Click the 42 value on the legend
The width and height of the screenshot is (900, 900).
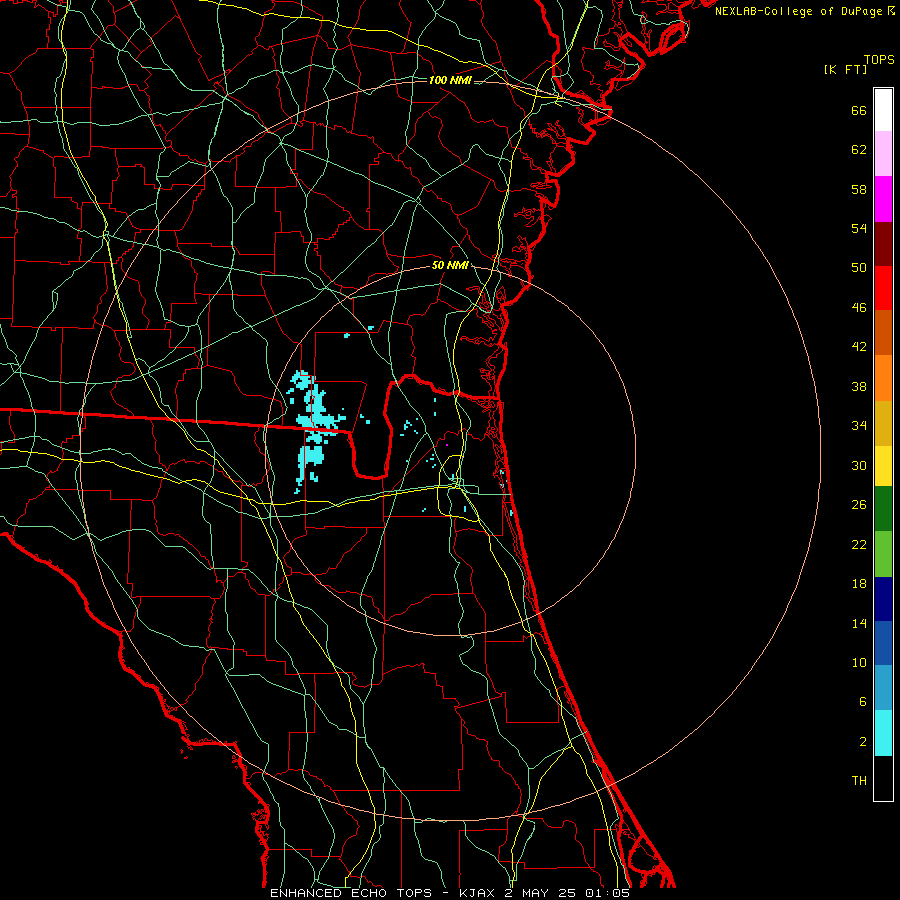click(859, 347)
